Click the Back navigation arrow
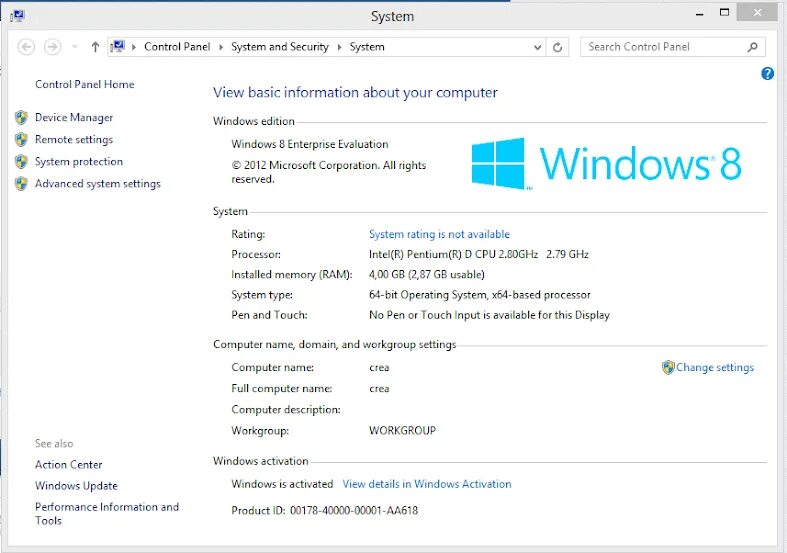The height and width of the screenshot is (553, 787). pyautogui.click(x=26, y=47)
